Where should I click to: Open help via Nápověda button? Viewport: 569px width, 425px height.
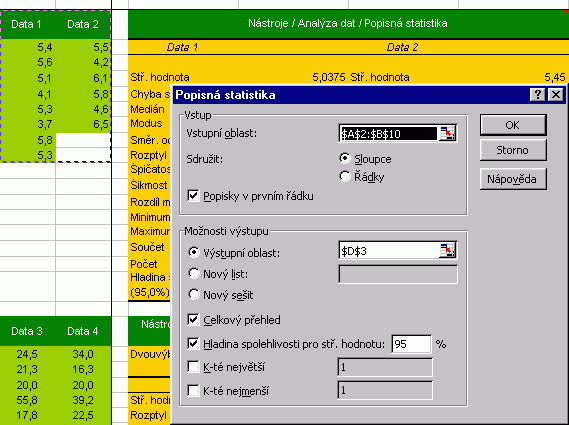click(x=513, y=179)
